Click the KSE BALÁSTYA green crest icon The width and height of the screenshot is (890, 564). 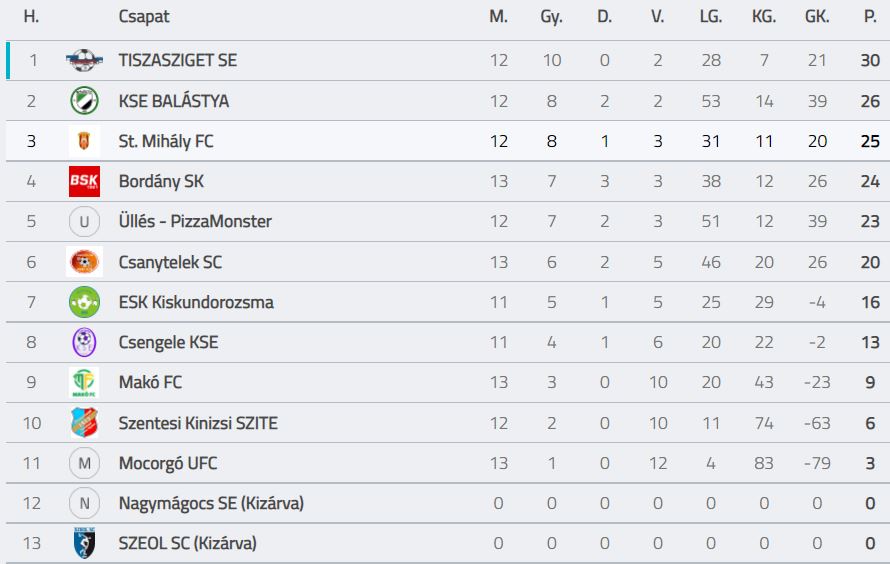tap(84, 101)
